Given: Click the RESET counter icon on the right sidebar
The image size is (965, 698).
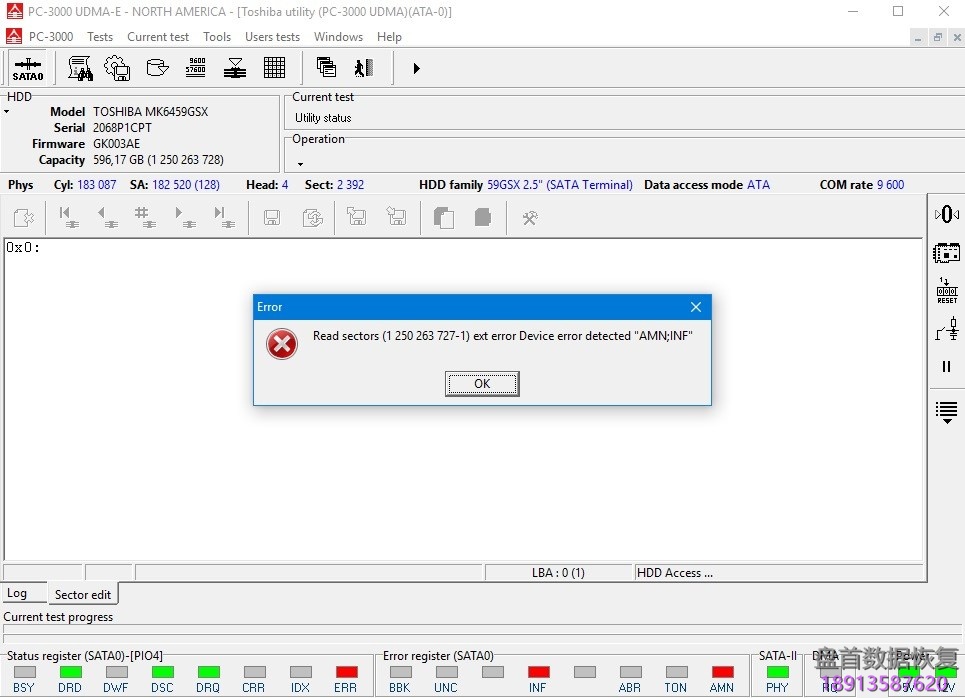Looking at the screenshot, I should point(946,291).
